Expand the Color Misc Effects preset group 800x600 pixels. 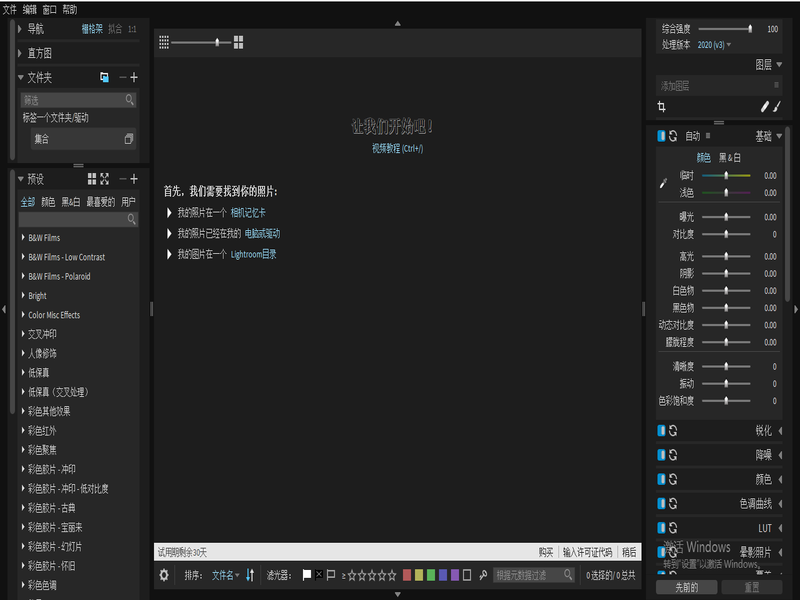click(x=23, y=314)
